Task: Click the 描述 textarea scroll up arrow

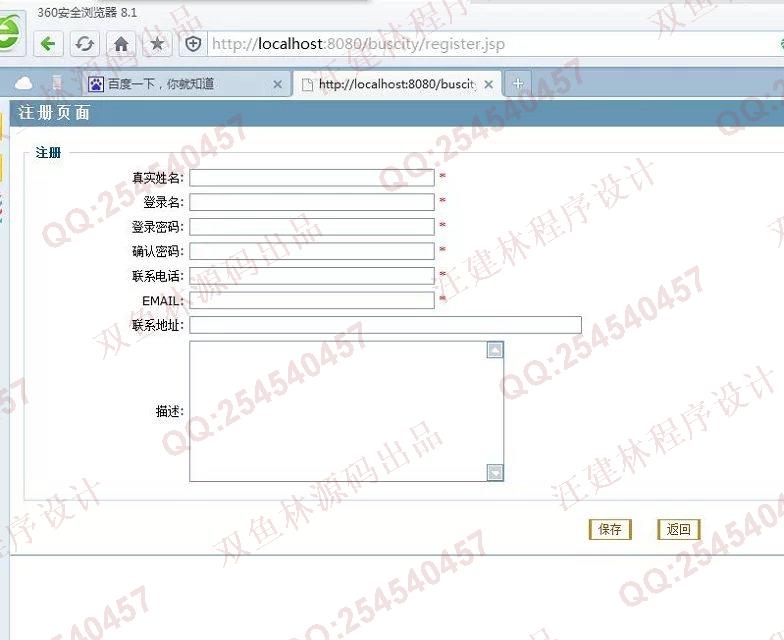Action: [x=495, y=350]
